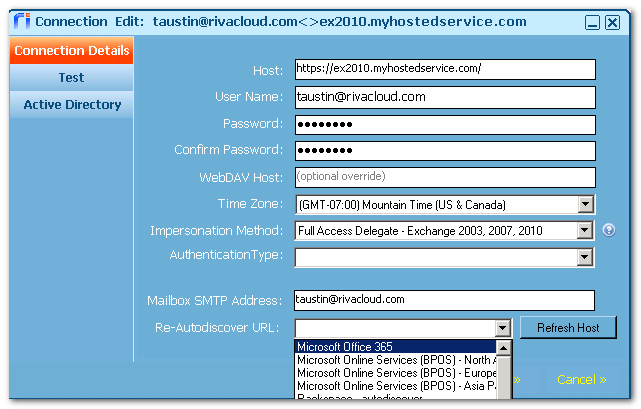Select the Connection Details tab

tap(72, 50)
